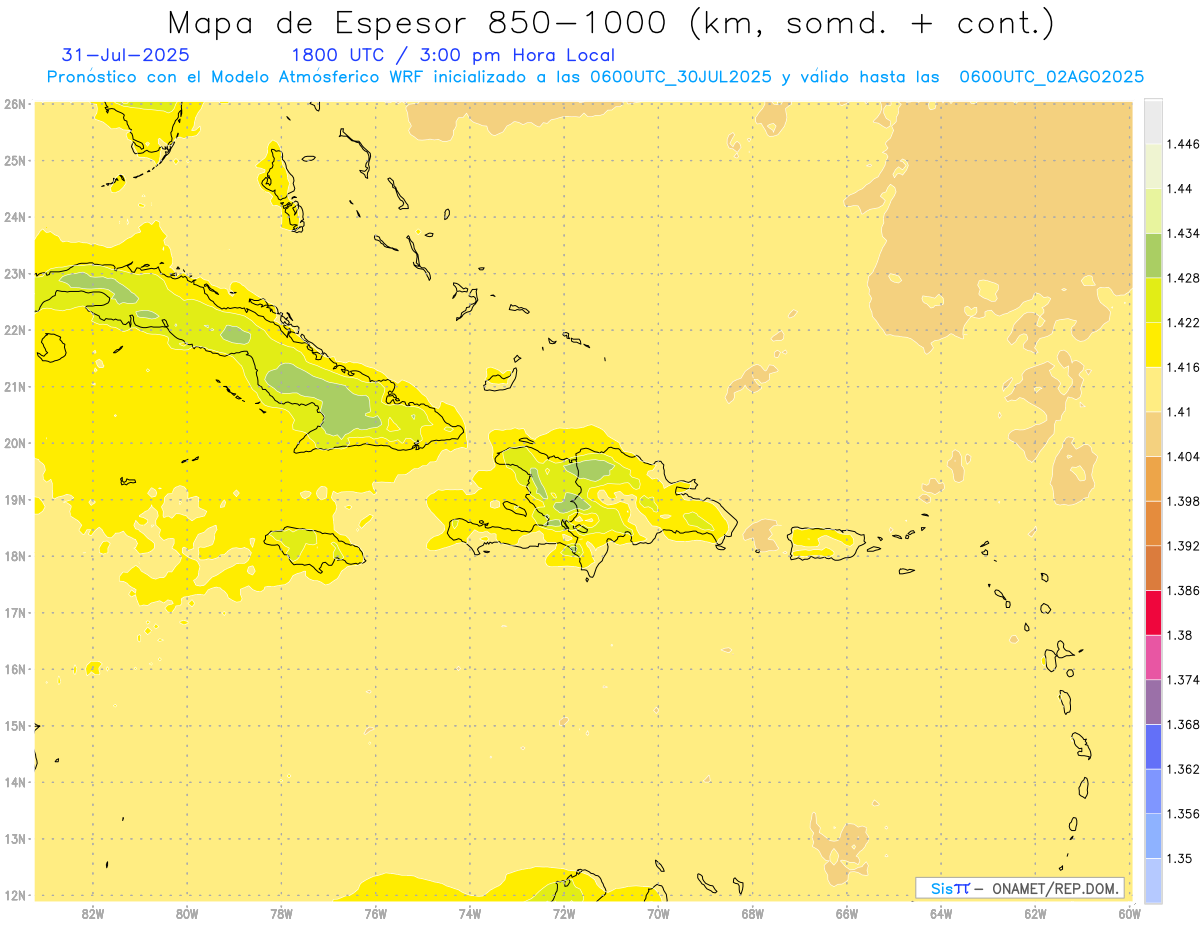The width and height of the screenshot is (1200, 927).
Task: Click the colorbar value 1.428
Action: (x=1182, y=278)
